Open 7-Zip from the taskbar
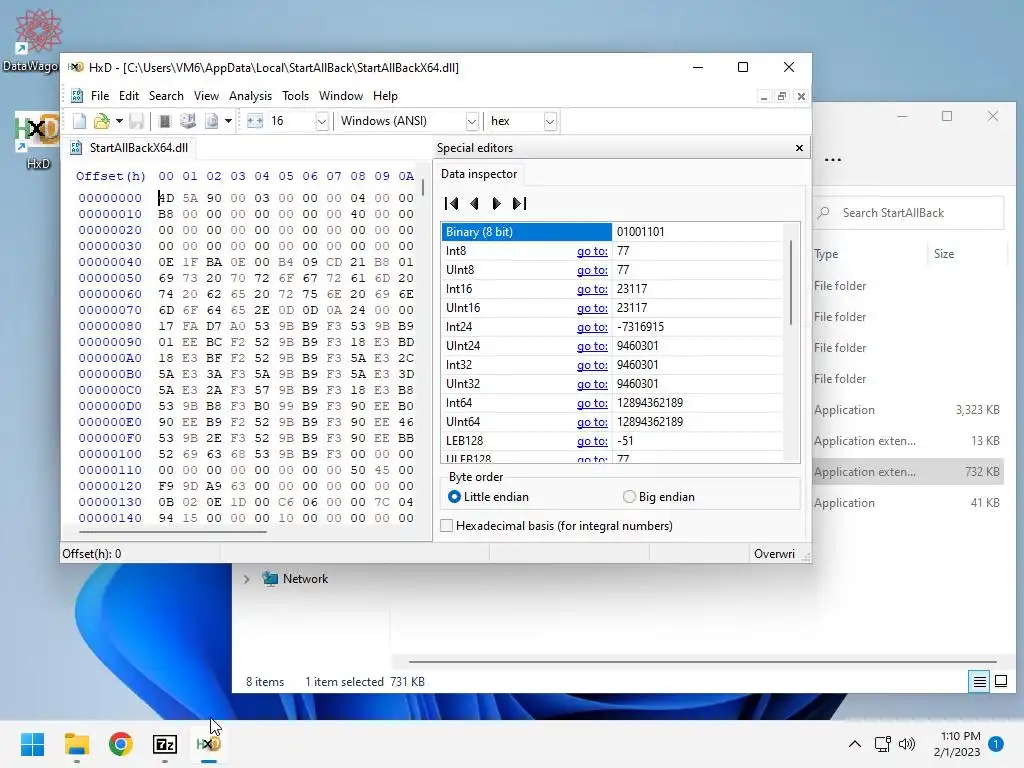Screen dimensions: 1024x768 click(165, 744)
